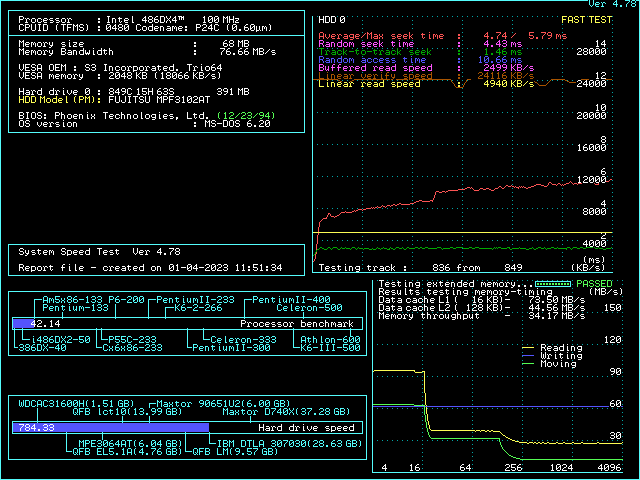Click the Testing extended memory progress bar
The image size is (640, 480).
pyautogui.click(x=553, y=284)
